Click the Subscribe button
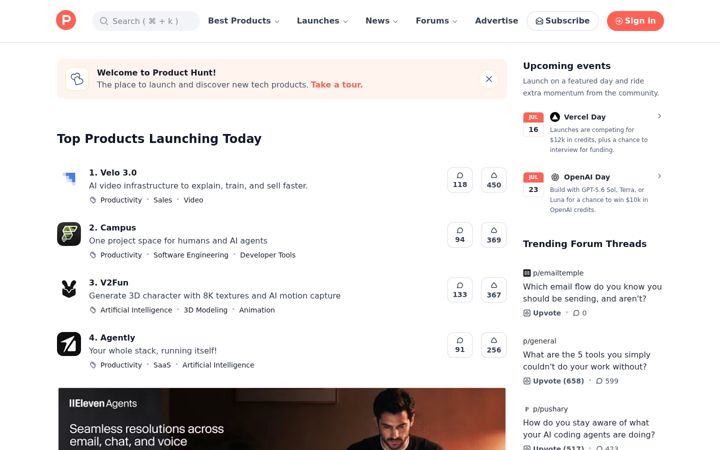 tap(562, 21)
